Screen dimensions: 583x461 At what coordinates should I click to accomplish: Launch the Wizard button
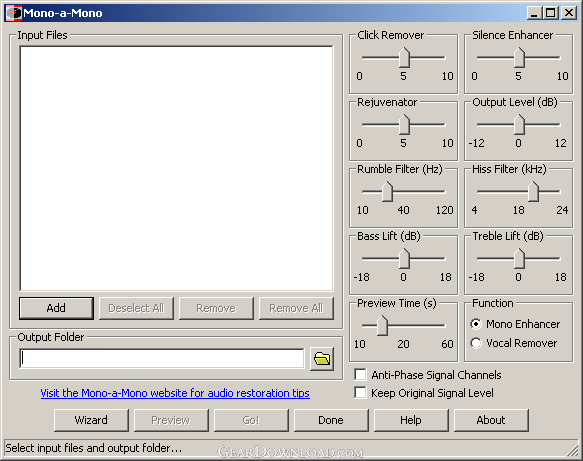(91, 420)
